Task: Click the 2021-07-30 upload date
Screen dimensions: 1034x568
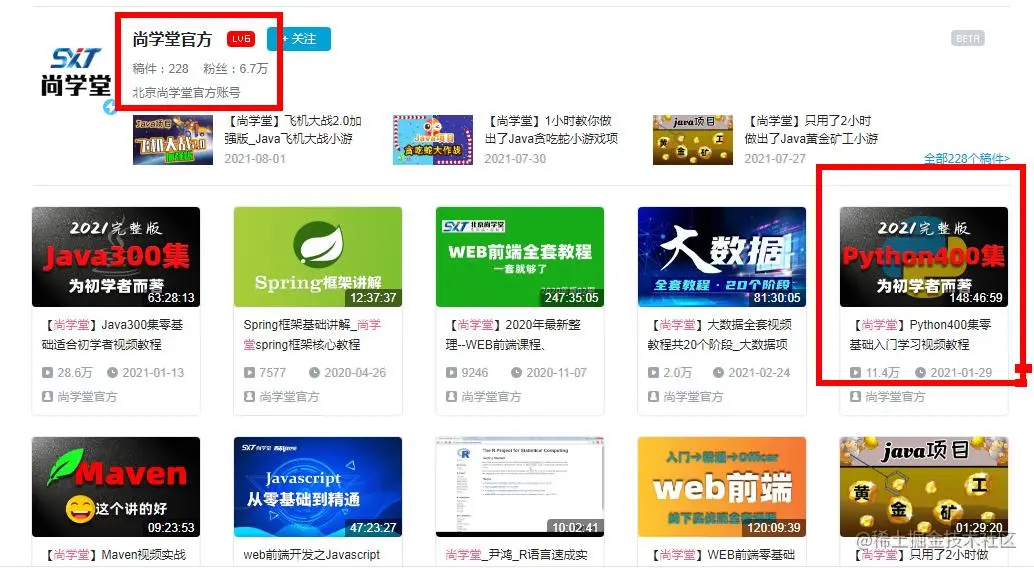Action: (515, 158)
